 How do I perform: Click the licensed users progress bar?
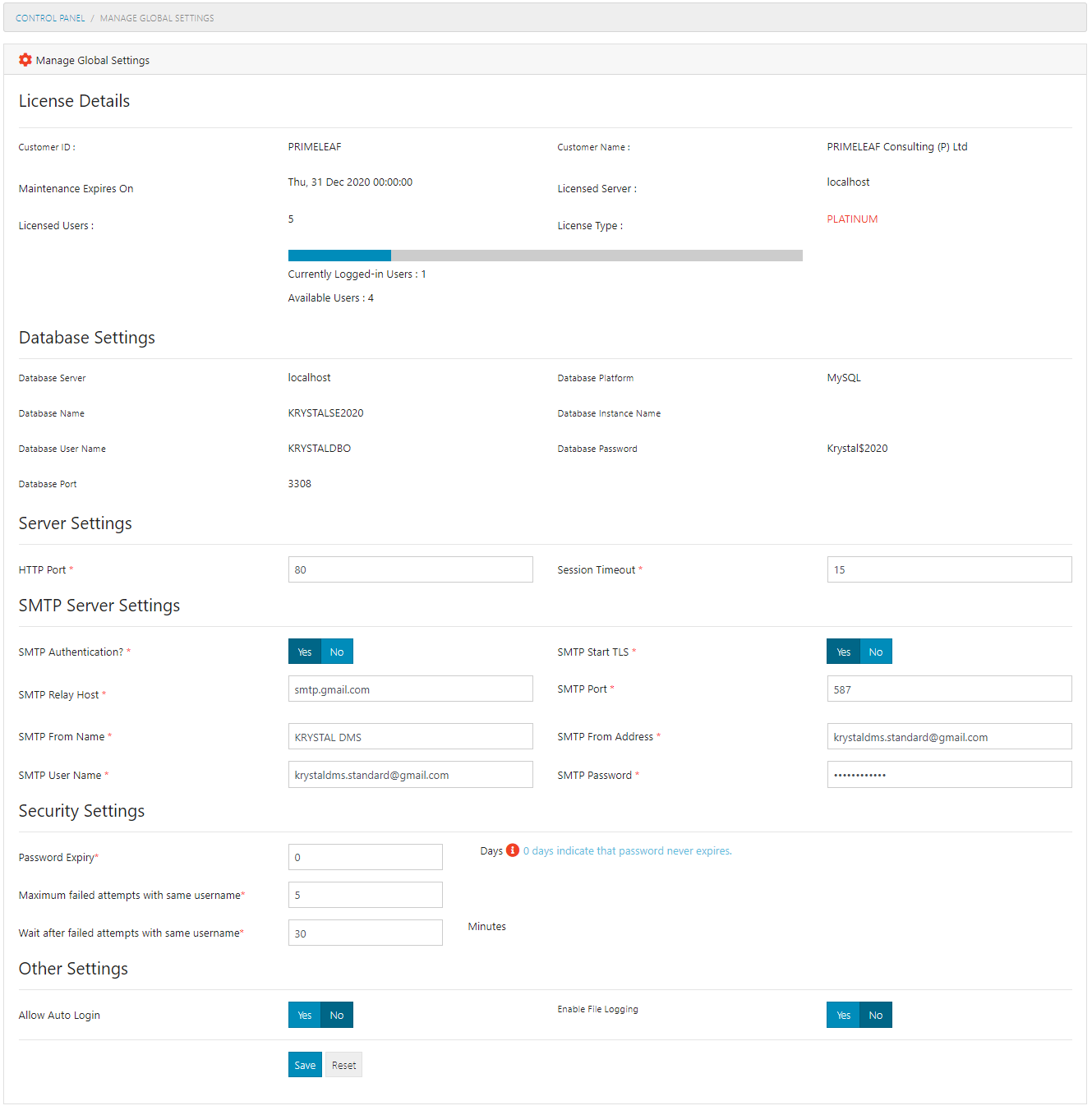click(545, 256)
